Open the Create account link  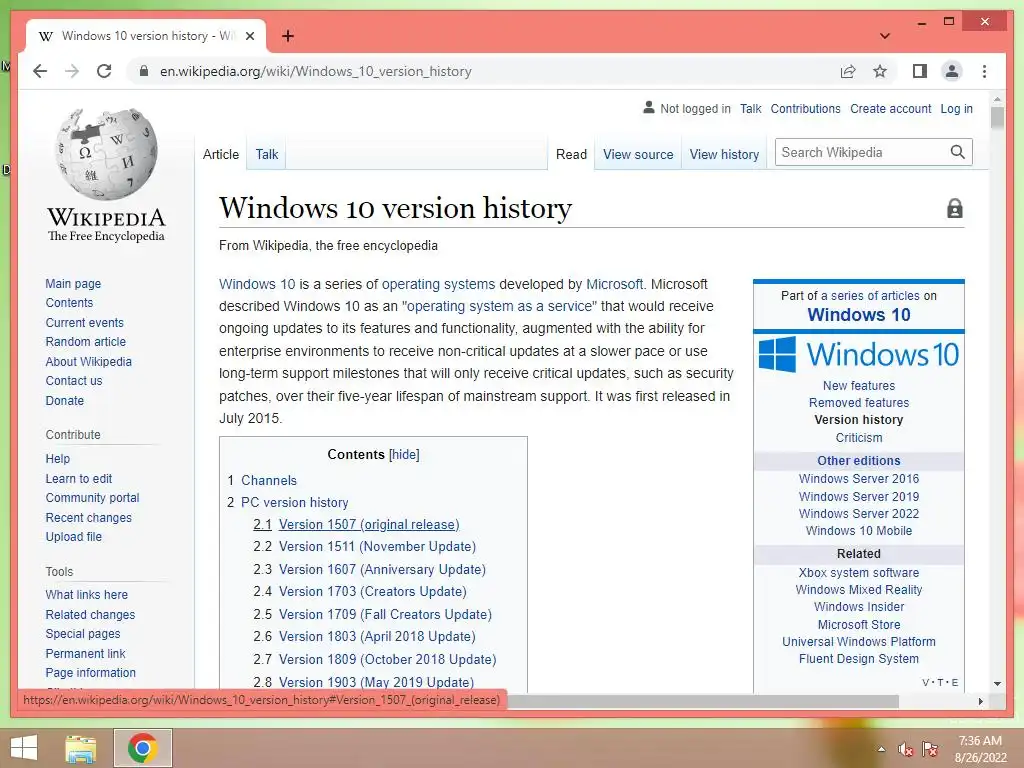(891, 108)
